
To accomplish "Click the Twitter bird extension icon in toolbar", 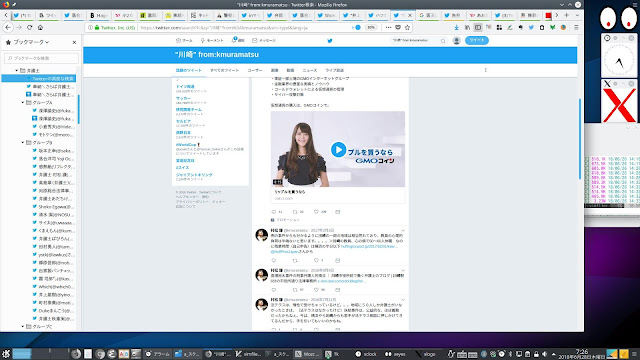I will click(531, 27).
